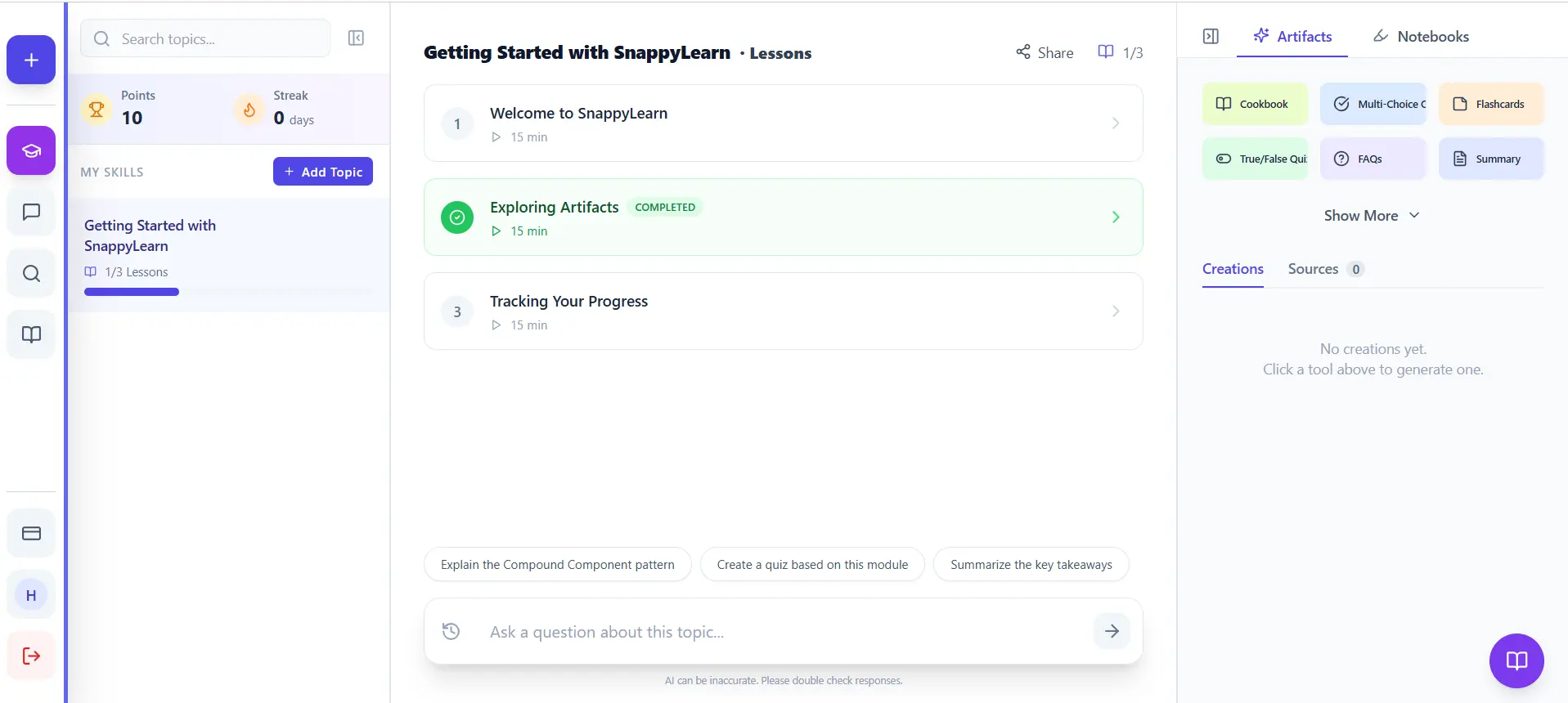Click the 1/3 lessons book indicator
Viewport: 1568px width, 703px height.
[x=1121, y=52]
